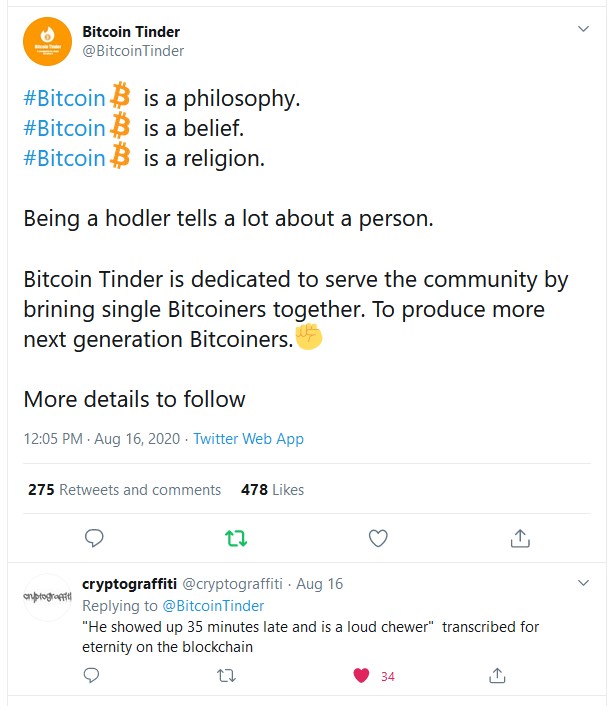
Task: Click the Twitter Web App source link
Action: point(248,439)
